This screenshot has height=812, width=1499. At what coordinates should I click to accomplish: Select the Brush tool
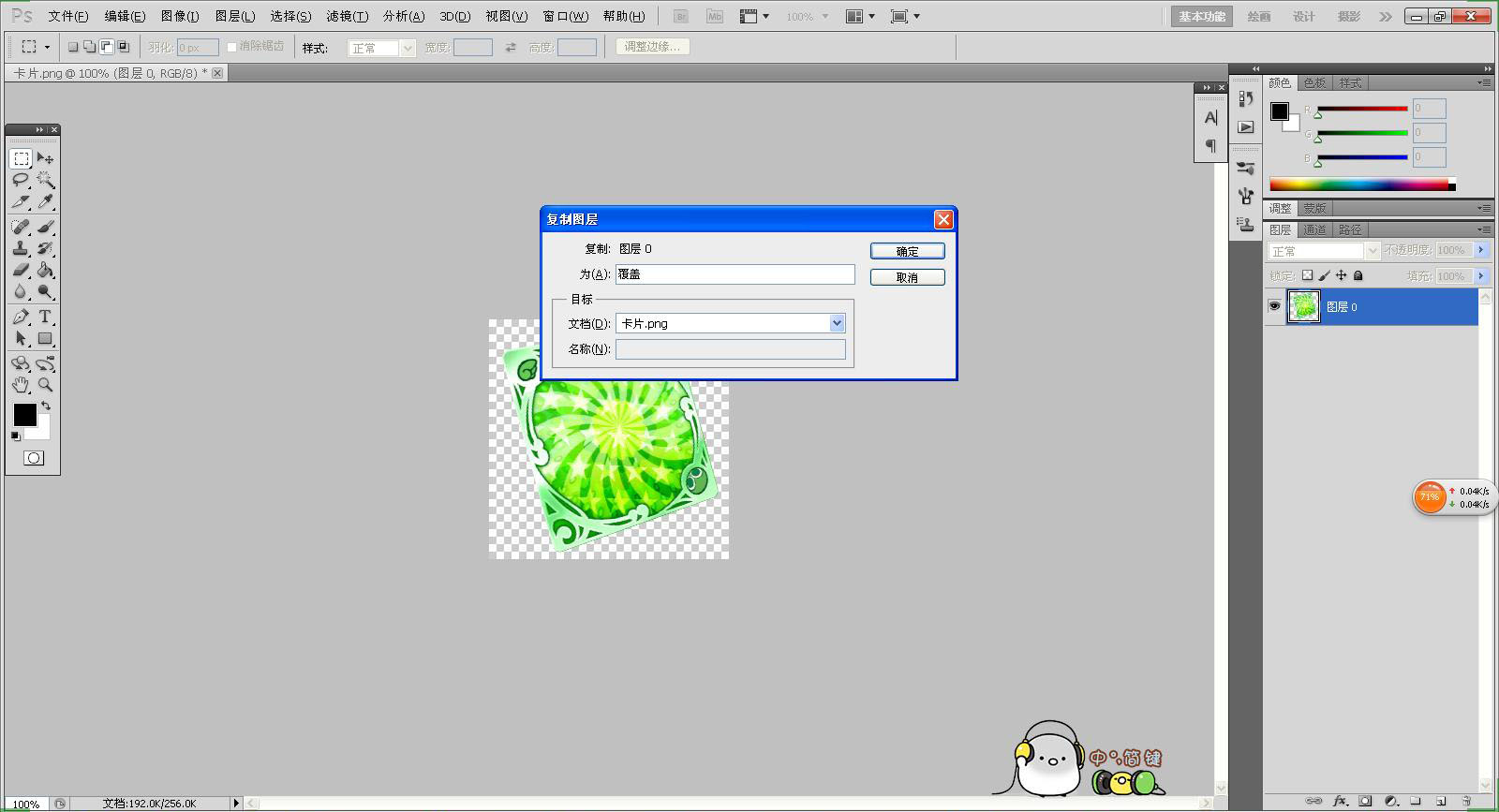(x=45, y=227)
